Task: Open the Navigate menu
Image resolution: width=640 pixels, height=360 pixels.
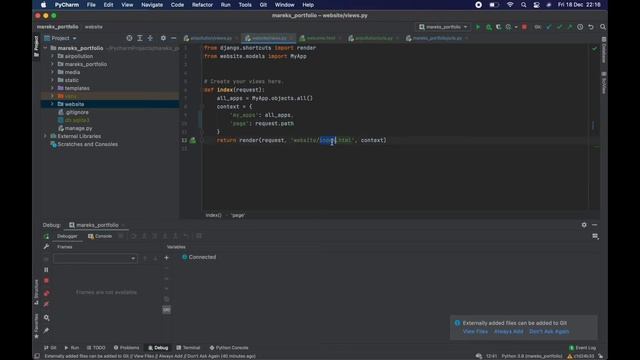Action: coord(152,5)
